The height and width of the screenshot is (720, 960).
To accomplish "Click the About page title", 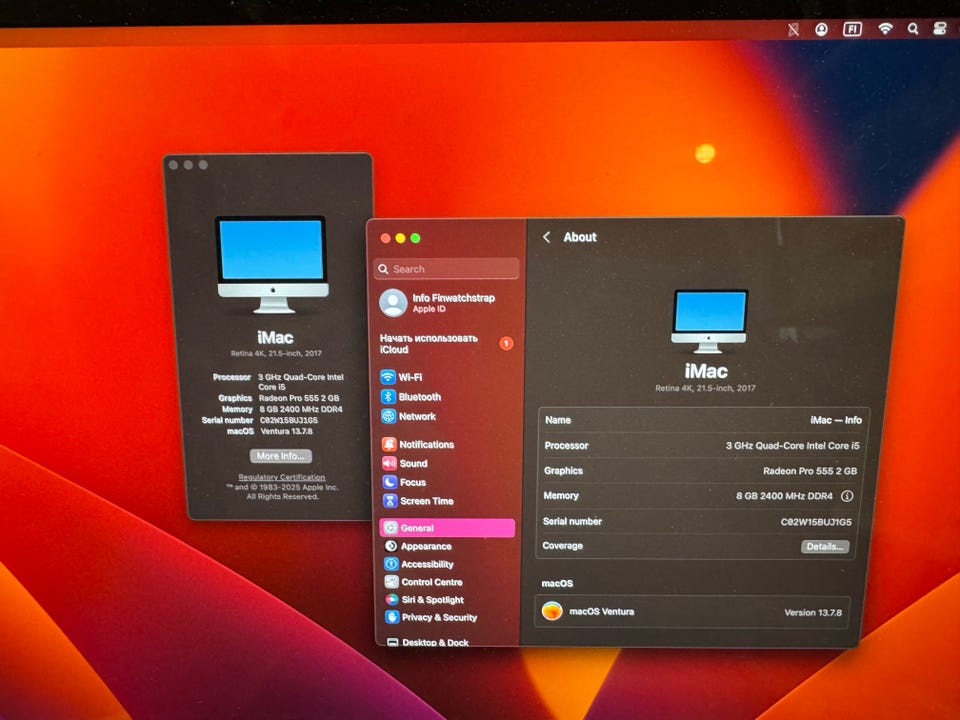I will pos(579,237).
